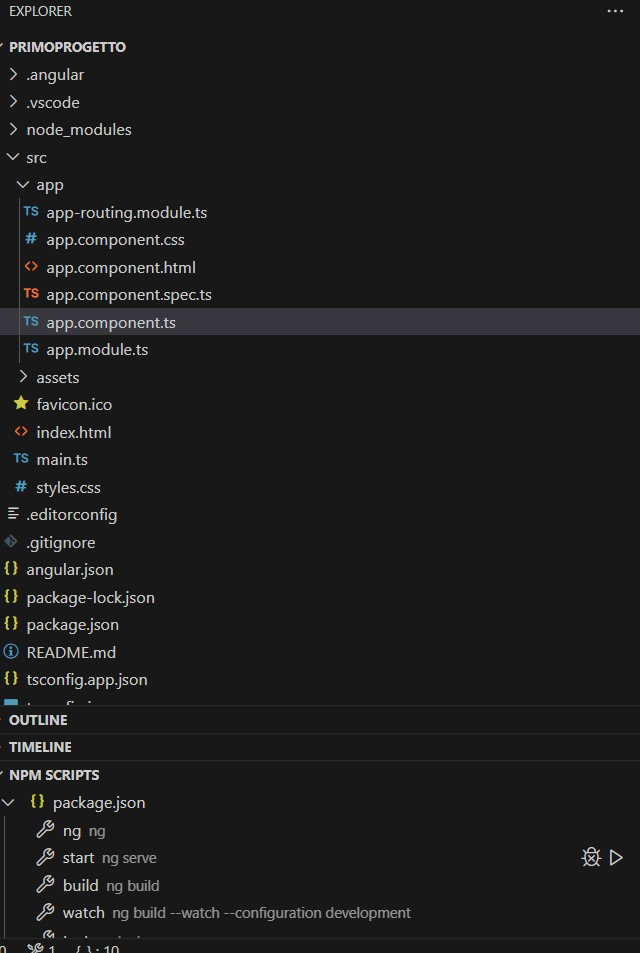Open package-lock.json file

click(x=91, y=597)
